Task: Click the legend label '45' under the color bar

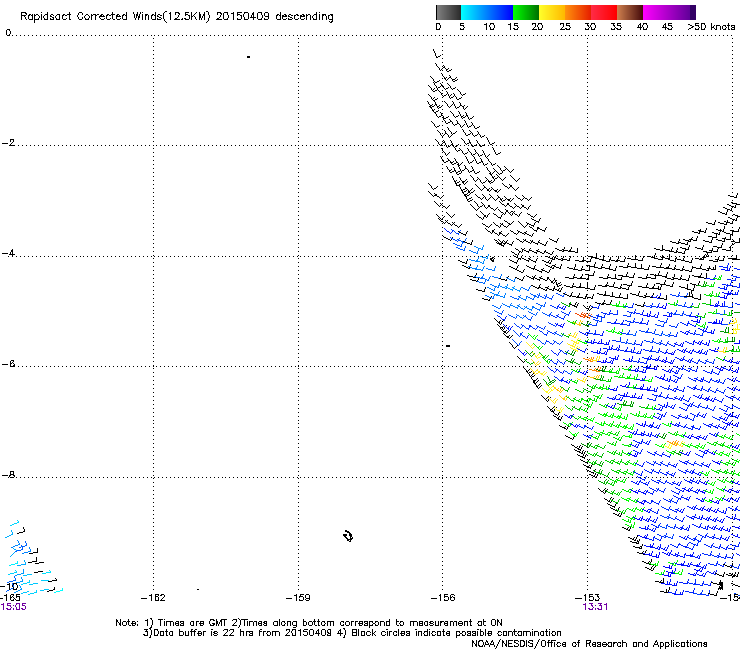Action: pyautogui.click(x=667, y=27)
